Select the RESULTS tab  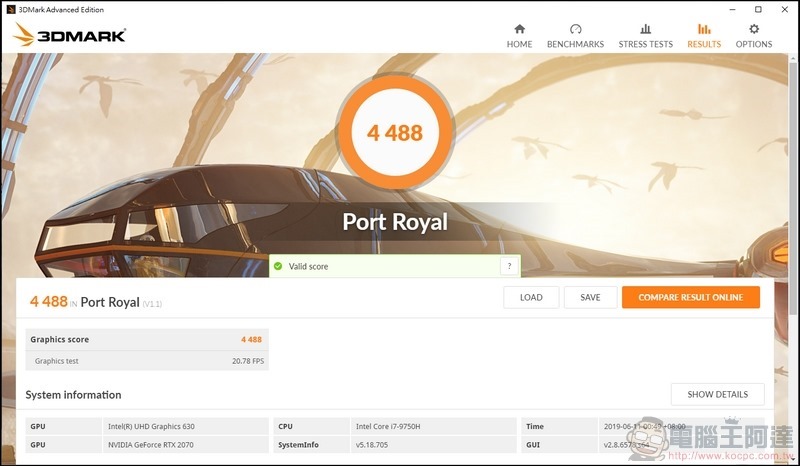[704, 36]
